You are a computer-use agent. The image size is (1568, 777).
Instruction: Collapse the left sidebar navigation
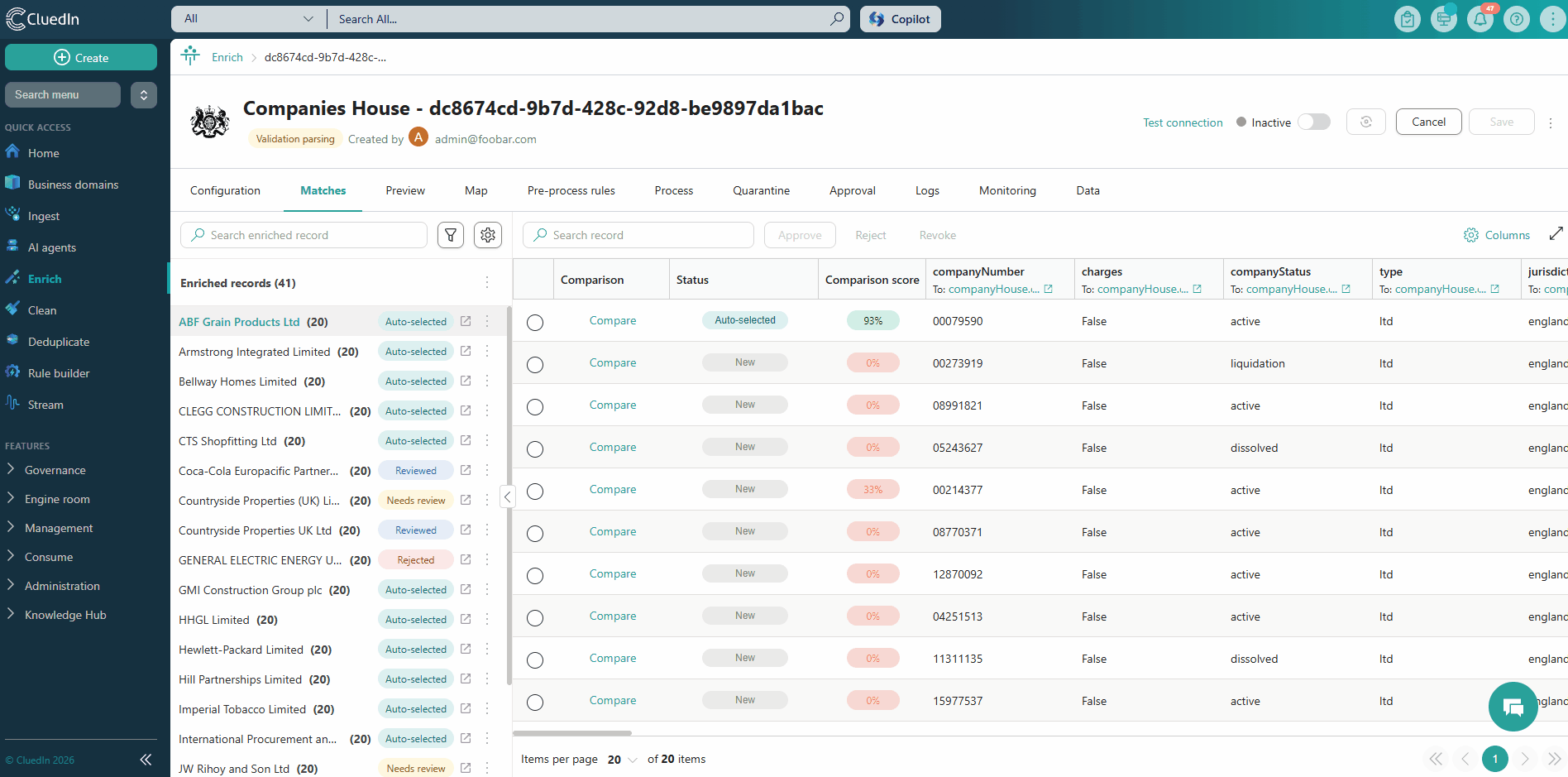tap(146, 760)
